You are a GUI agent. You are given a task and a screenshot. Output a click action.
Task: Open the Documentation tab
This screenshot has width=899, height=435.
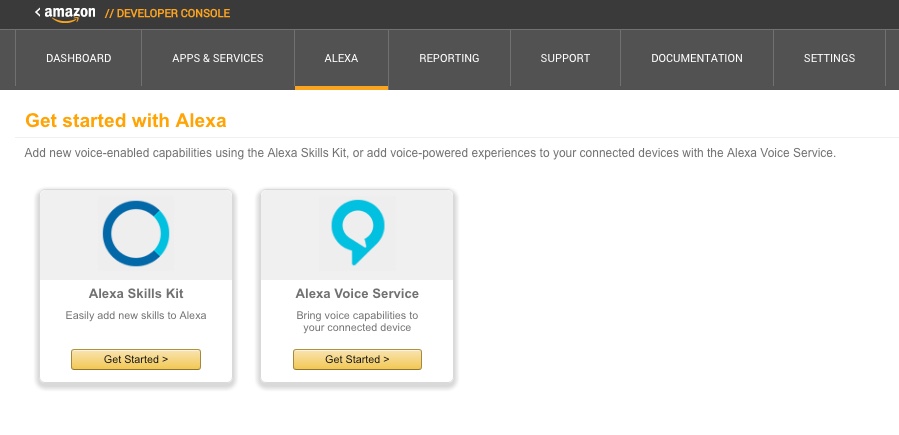click(697, 58)
